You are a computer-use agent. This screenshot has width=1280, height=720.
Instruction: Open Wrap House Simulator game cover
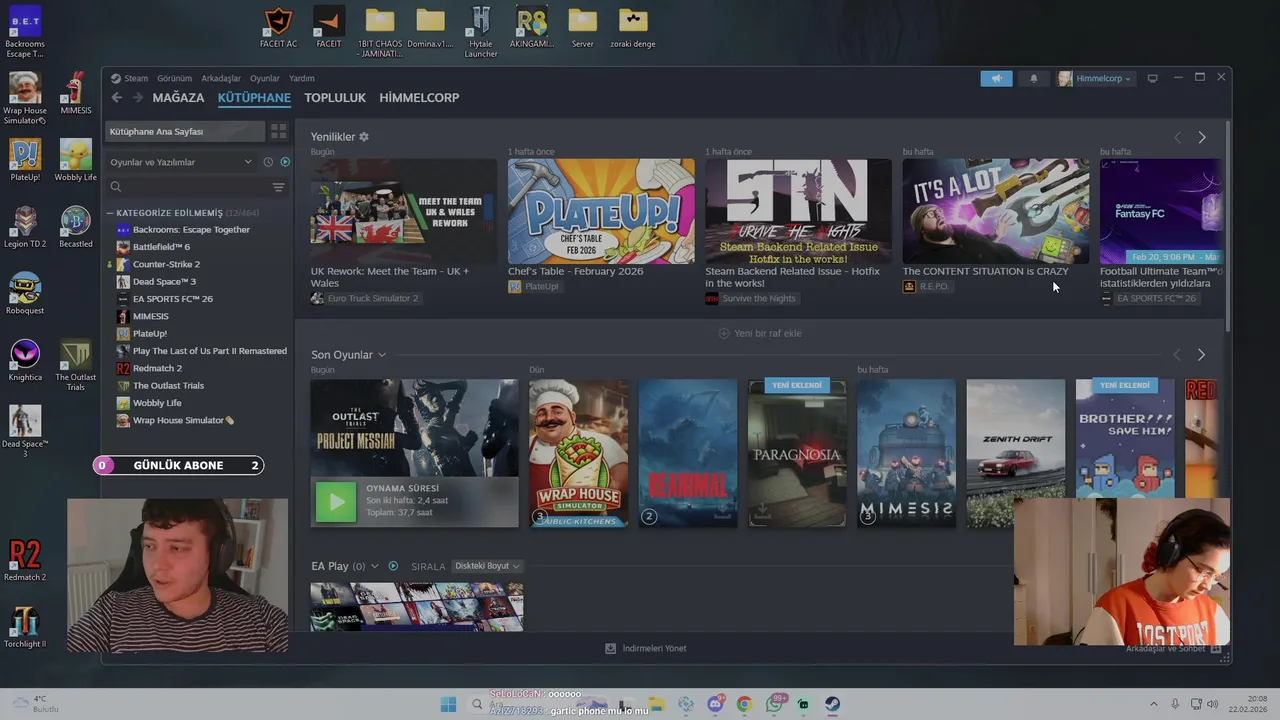tap(579, 453)
